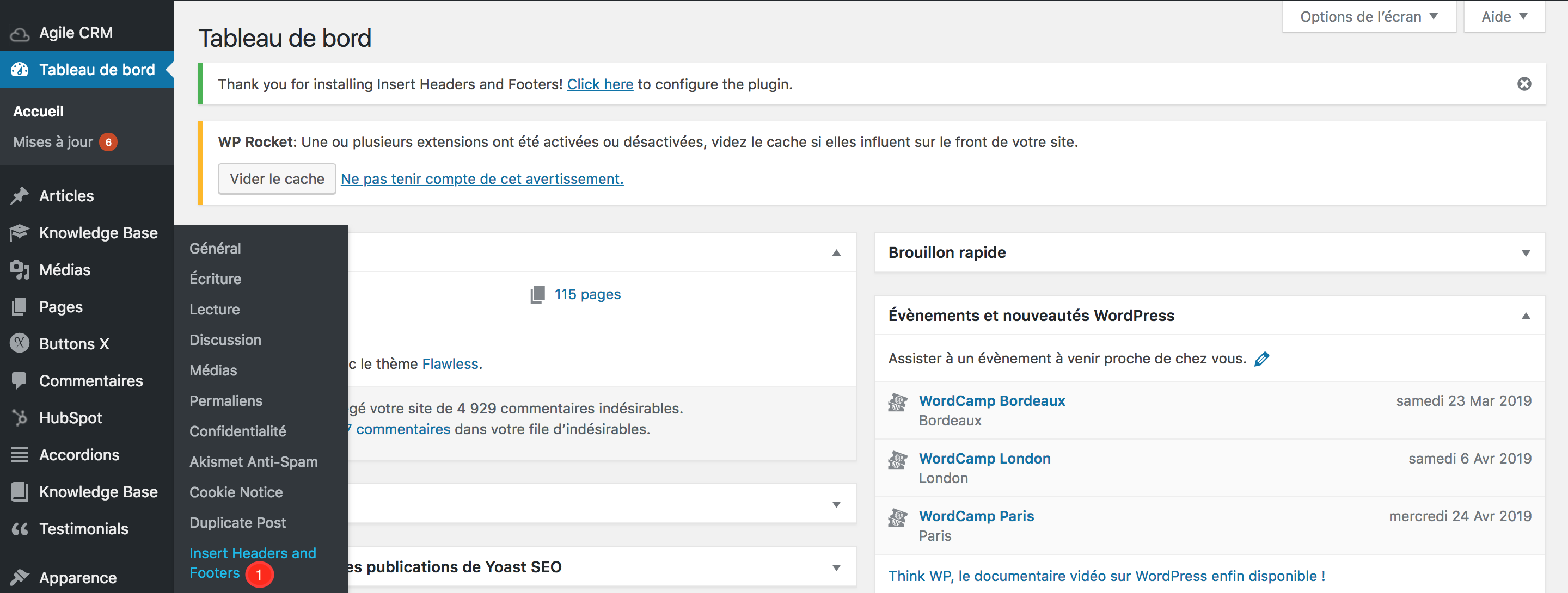Open Permaliens settings submenu item
Viewport: 1568px width, 593px height.
[x=226, y=400]
